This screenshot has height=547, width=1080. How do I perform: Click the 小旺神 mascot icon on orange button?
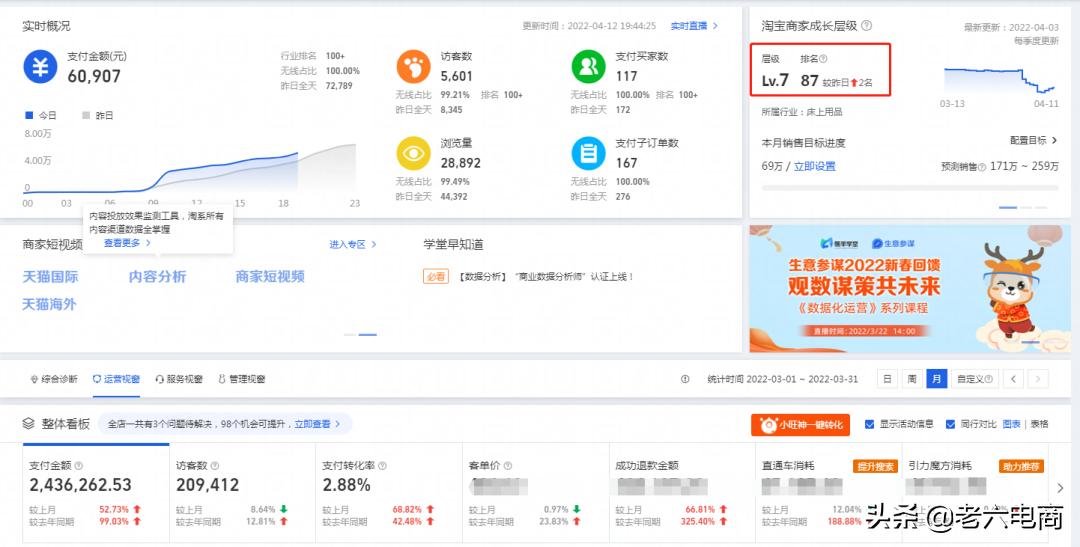(767, 425)
